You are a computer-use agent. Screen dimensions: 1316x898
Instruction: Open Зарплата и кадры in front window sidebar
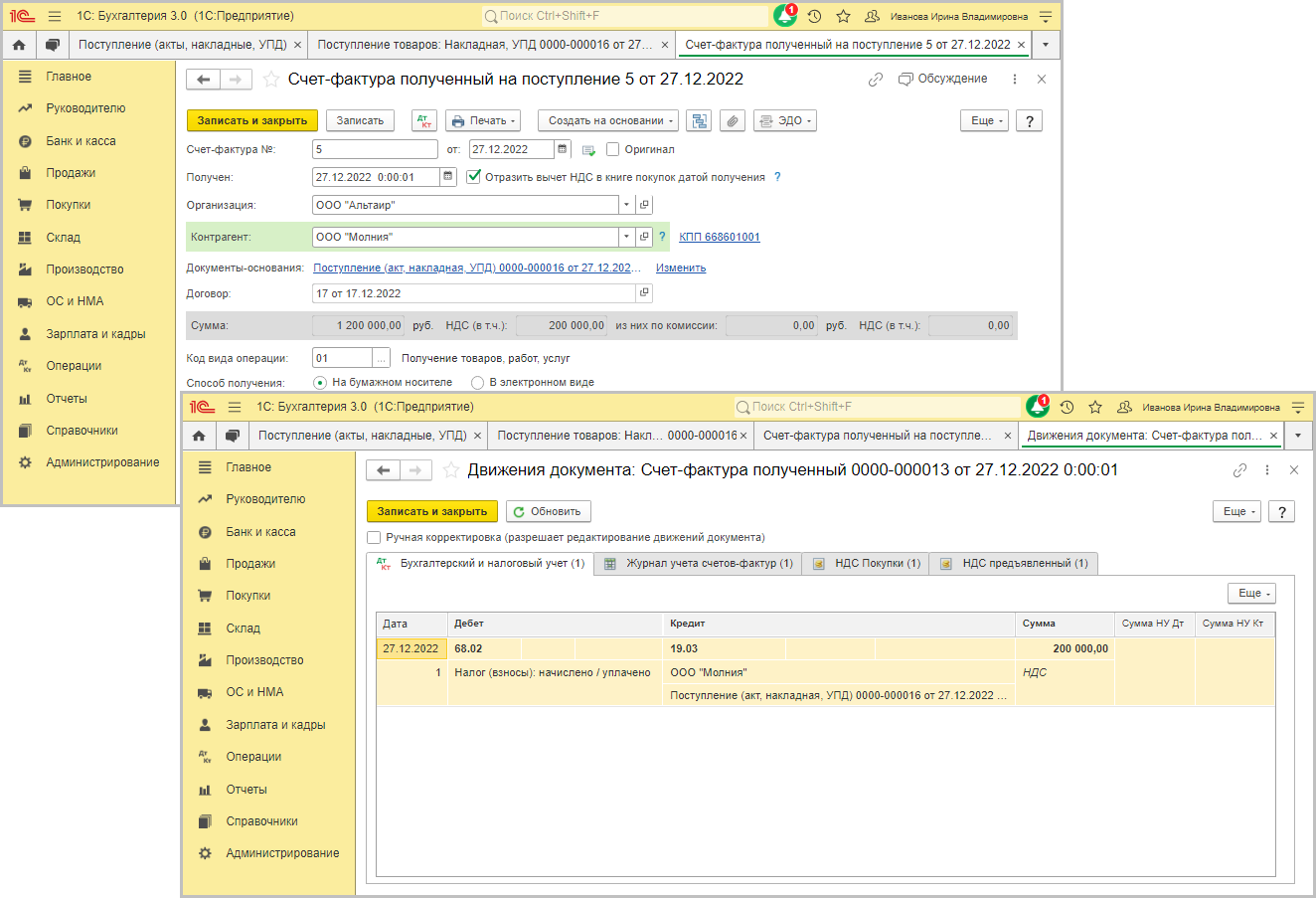coord(275,725)
